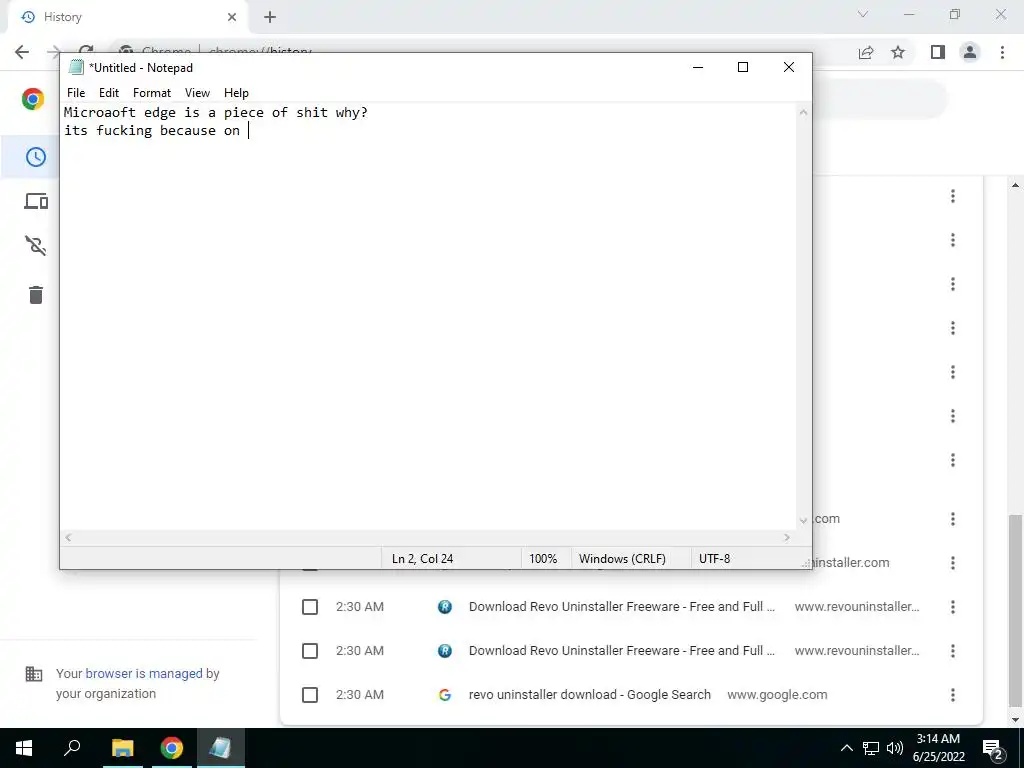The image size is (1024, 768).
Task: Open the crossed-out sync icon in sidebar
Action: (36, 246)
